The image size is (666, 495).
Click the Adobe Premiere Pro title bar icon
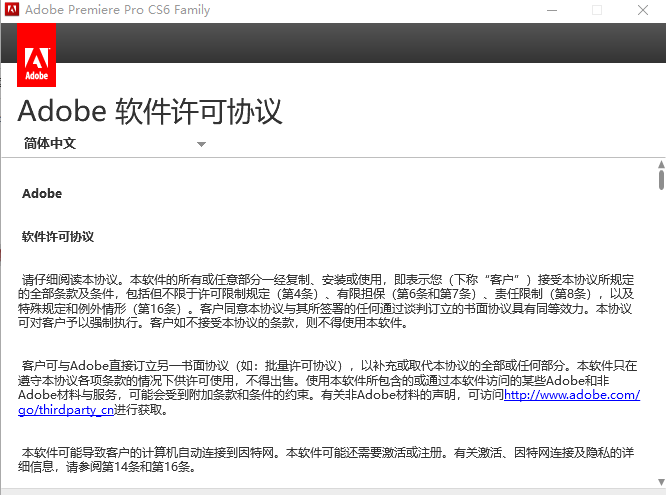(x=12, y=9)
